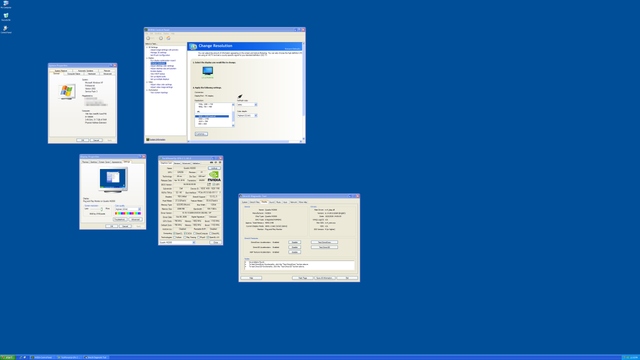Open File menu in NVIDIA Control Panel

147,33
